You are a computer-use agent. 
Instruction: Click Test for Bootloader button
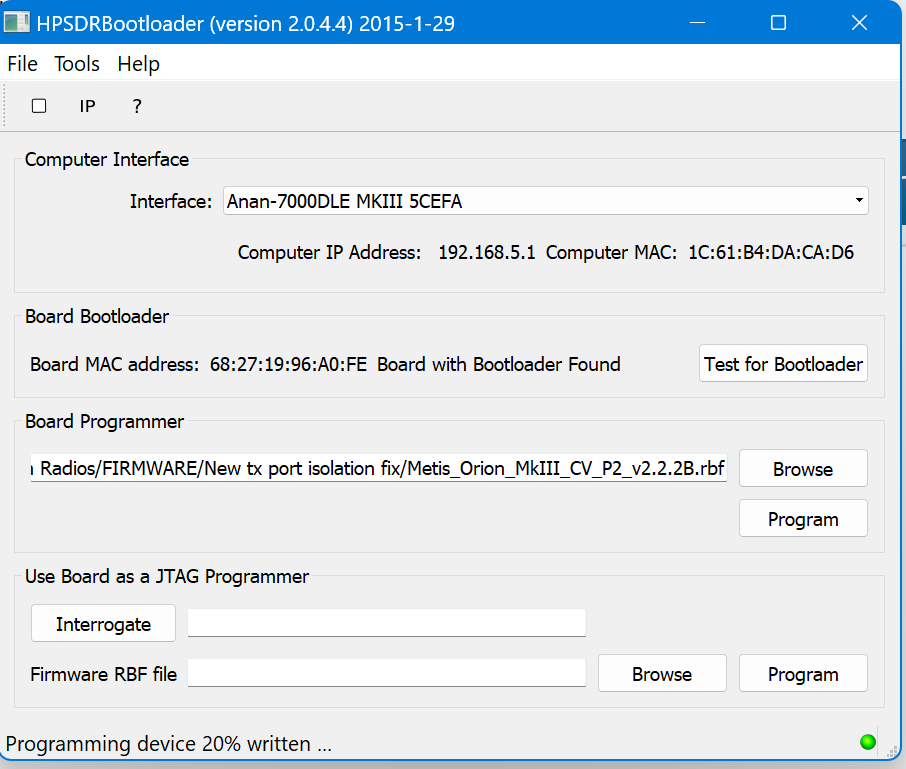[x=783, y=363]
